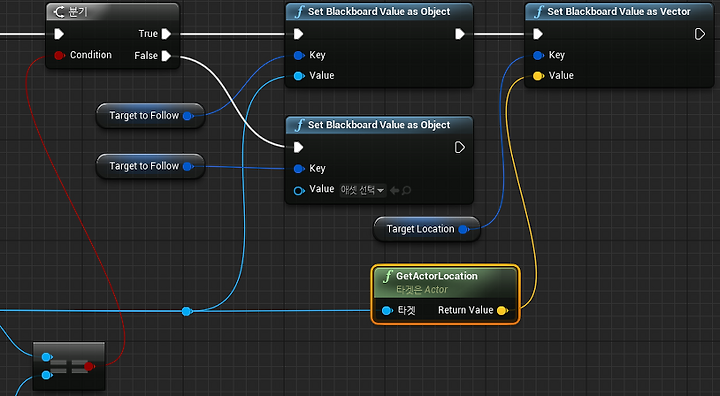
Task: Click the red Condition pin on Branch
Action: tap(59, 55)
